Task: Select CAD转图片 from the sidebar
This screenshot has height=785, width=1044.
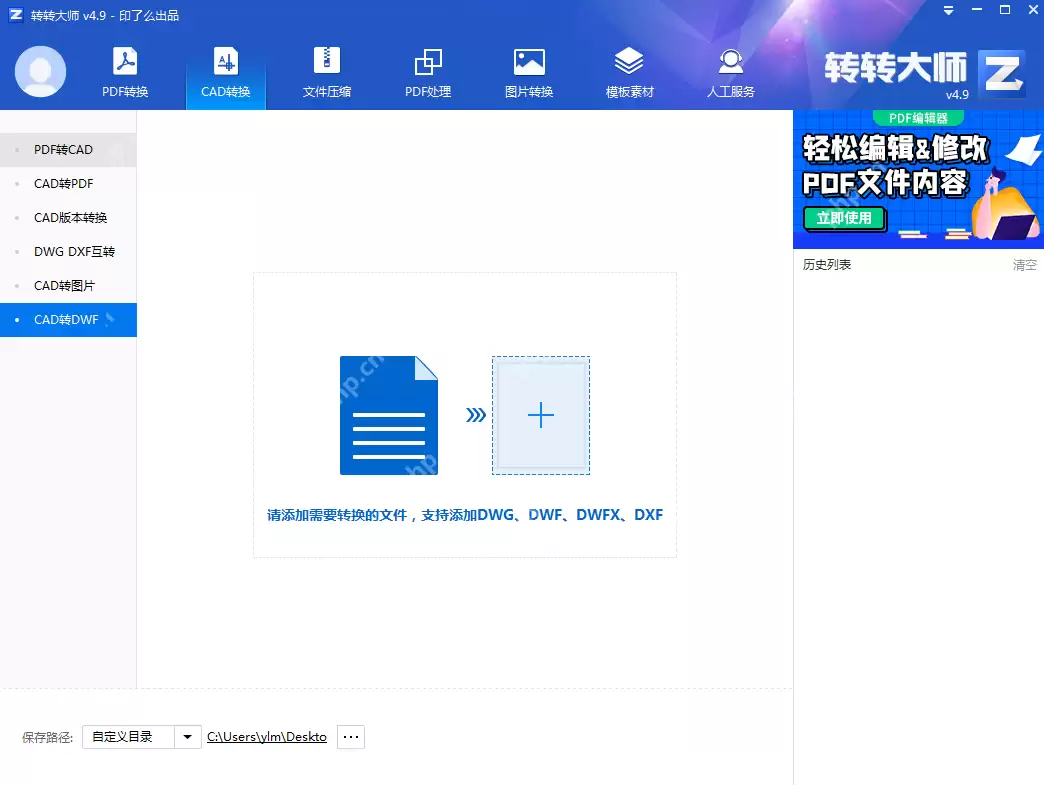Action: [64, 285]
